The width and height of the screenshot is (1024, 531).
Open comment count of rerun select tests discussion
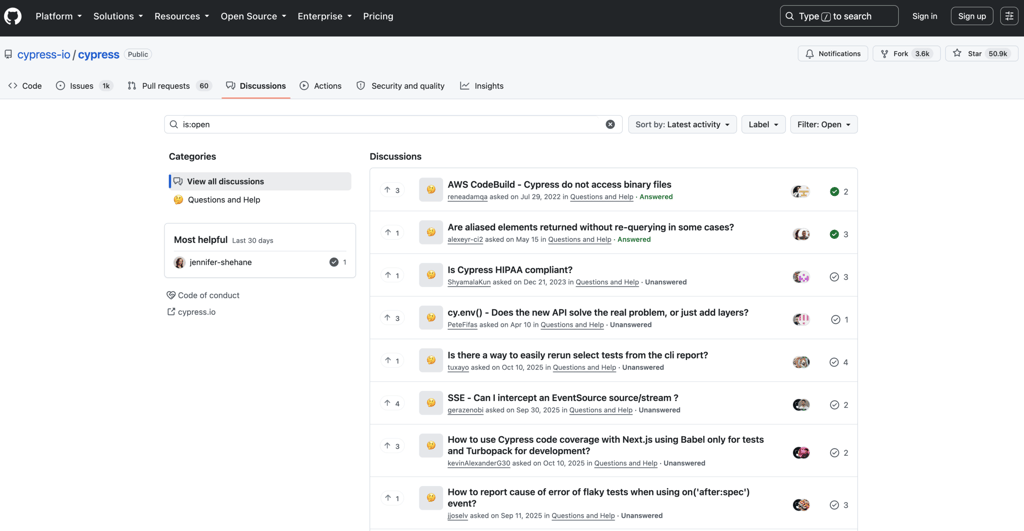839,362
